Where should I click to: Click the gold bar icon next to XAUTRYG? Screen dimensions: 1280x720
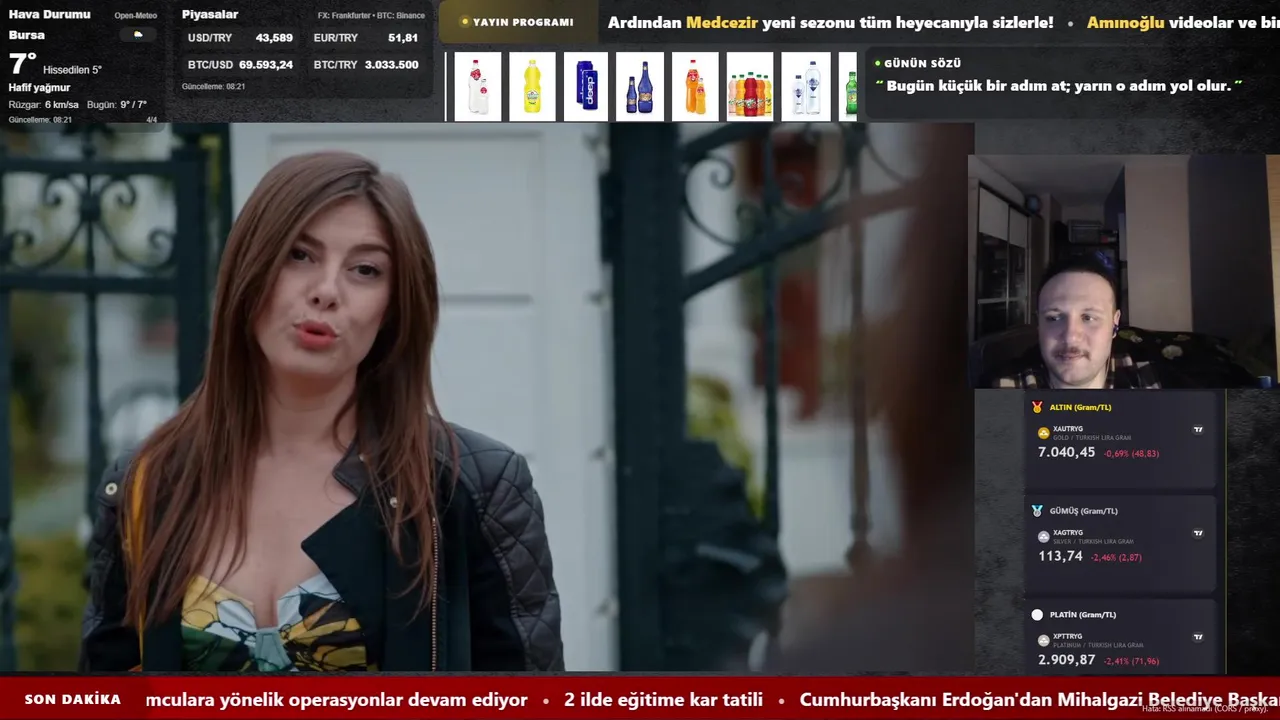(x=1044, y=433)
